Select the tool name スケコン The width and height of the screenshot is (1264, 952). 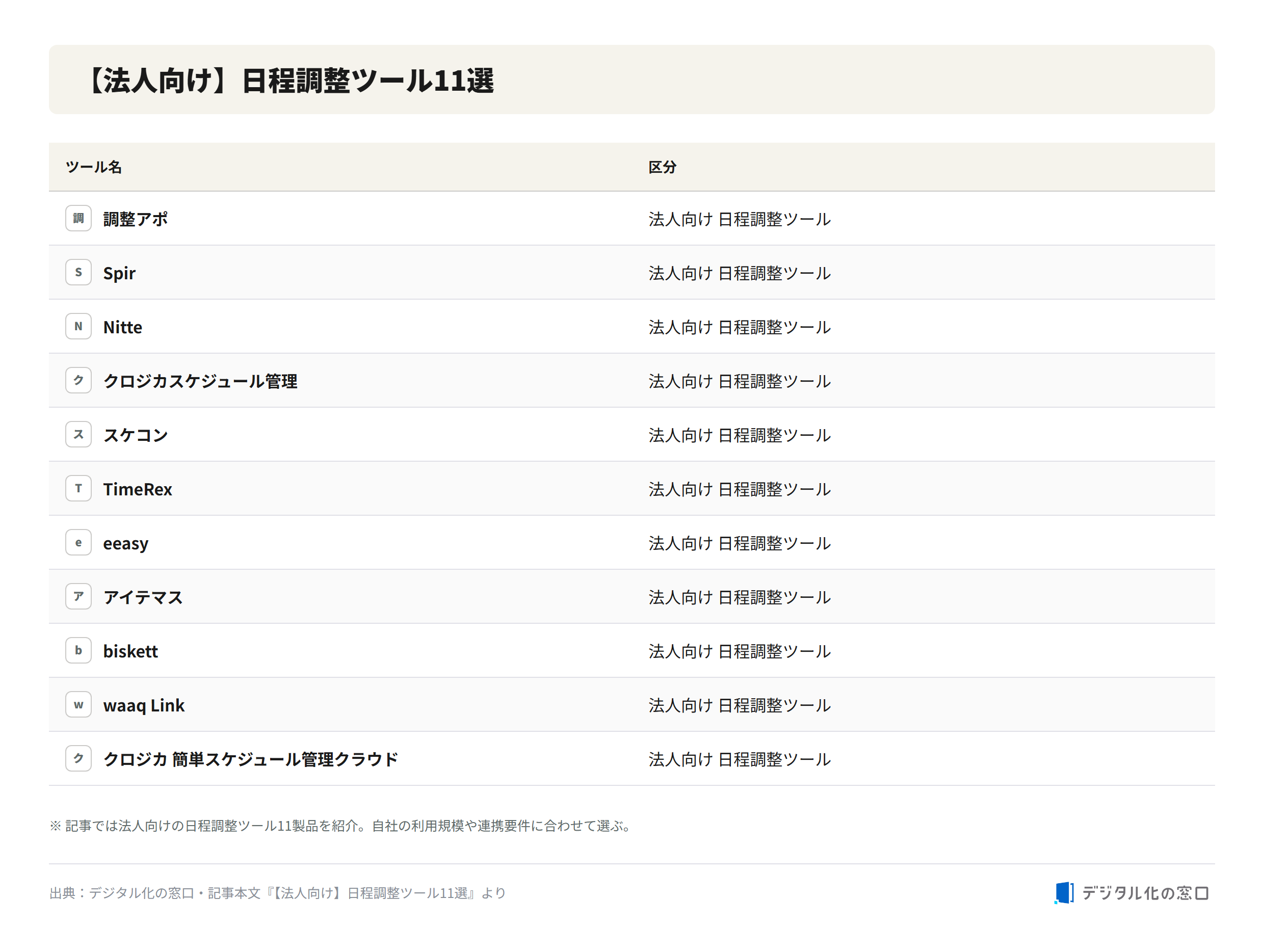click(x=136, y=435)
